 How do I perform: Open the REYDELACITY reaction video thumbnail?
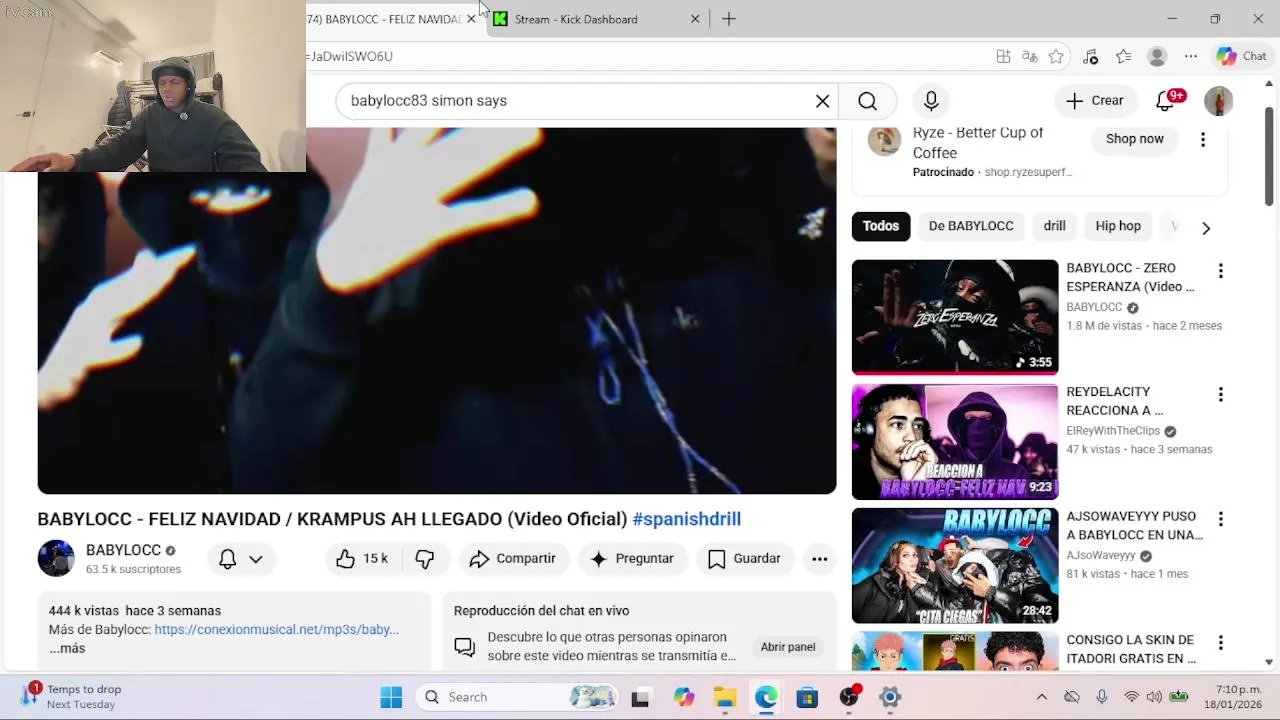pyautogui.click(x=955, y=441)
